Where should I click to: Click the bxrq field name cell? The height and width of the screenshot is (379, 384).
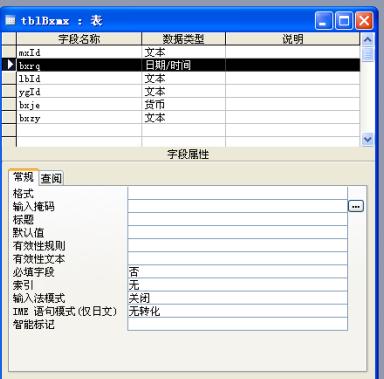[79, 65]
